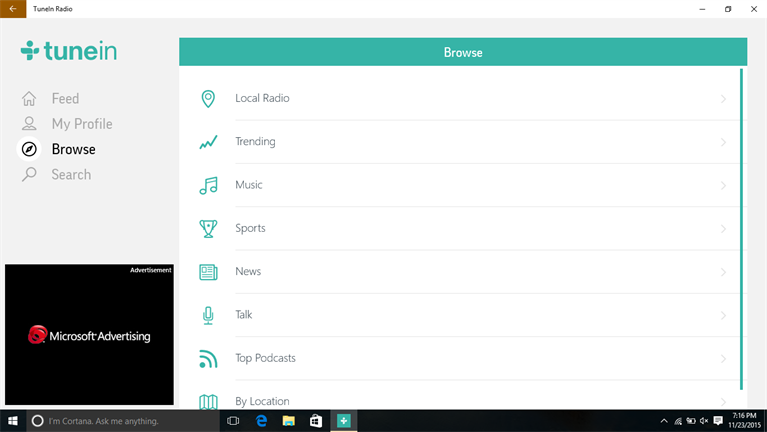The width and height of the screenshot is (767, 432).
Task: Open the Windows Store from the taskbar
Action: [x=316, y=421]
